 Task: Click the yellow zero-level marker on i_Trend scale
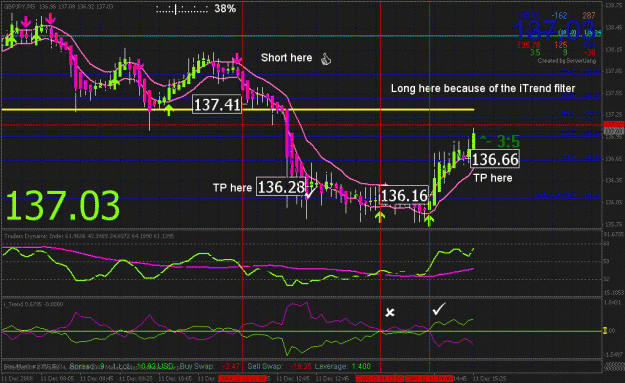click(605, 331)
